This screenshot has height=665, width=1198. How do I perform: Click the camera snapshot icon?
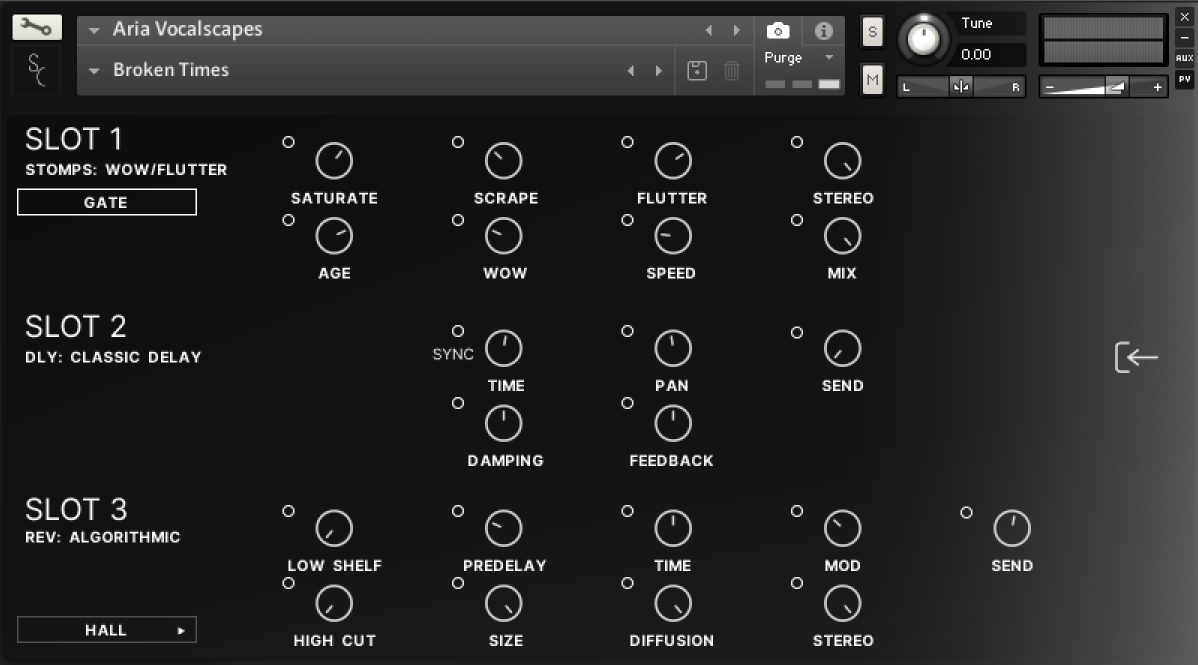(778, 31)
